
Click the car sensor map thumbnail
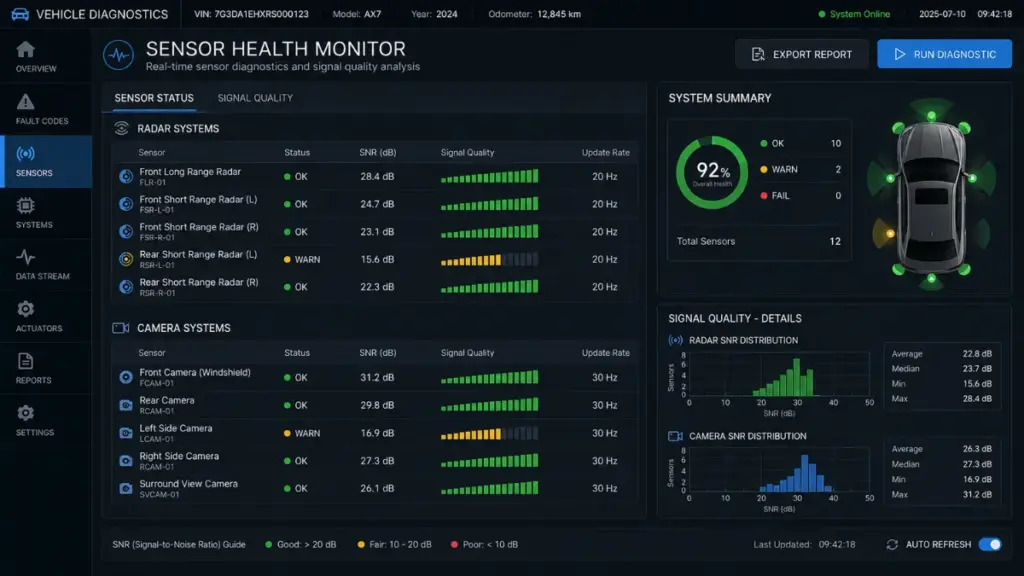[931, 195]
